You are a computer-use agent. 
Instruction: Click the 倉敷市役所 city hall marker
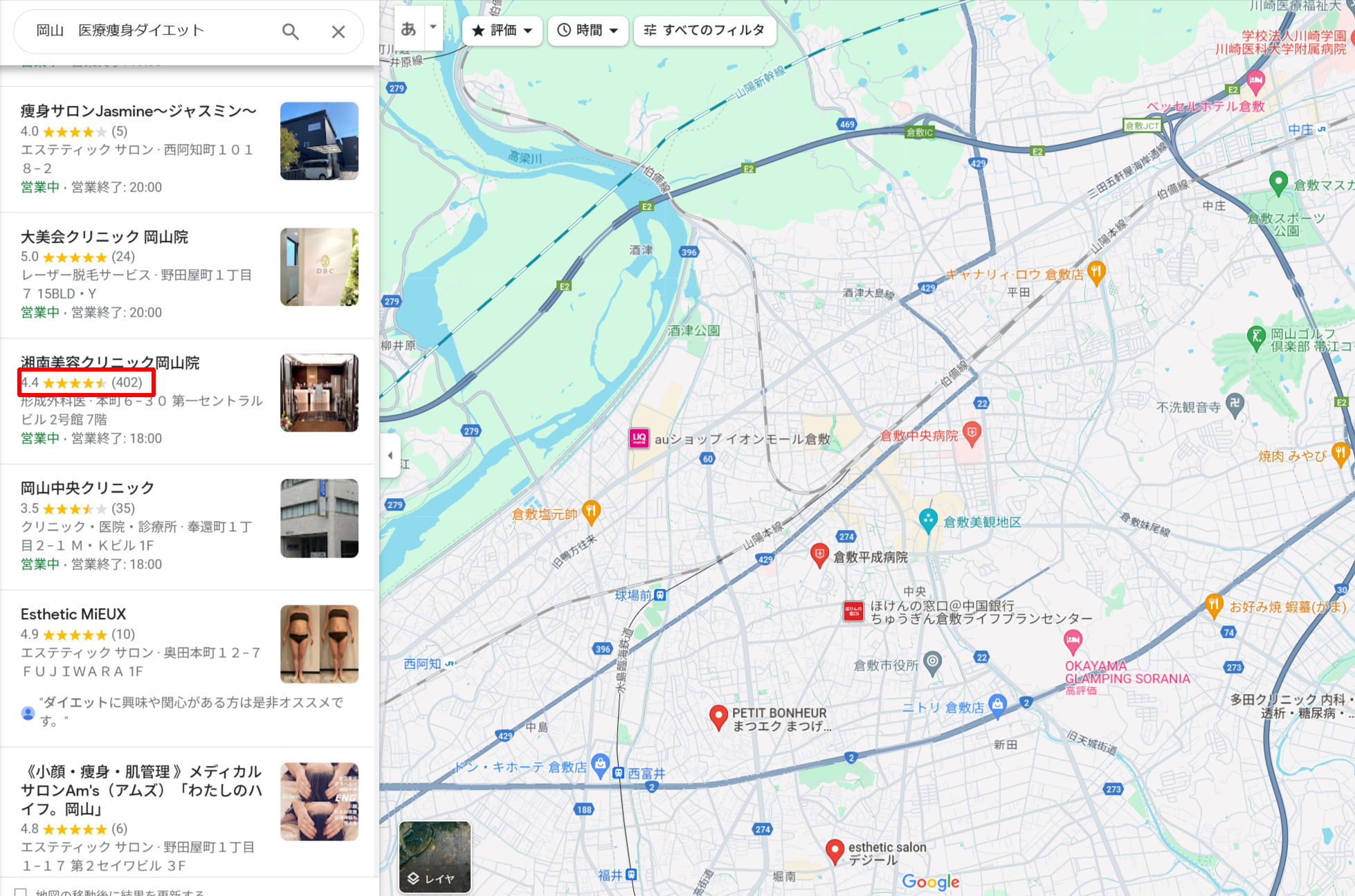pyautogui.click(x=933, y=664)
